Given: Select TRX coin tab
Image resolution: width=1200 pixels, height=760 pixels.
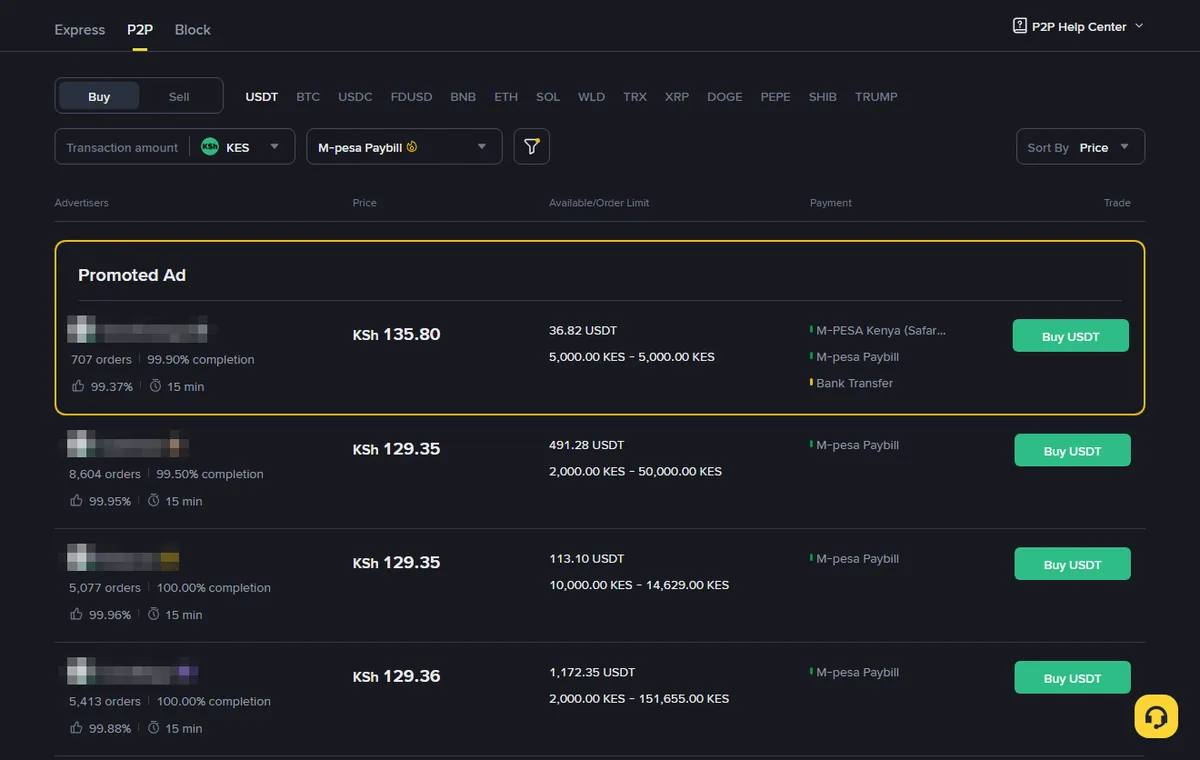Looking at the screenshot, I should pos(635,97).
